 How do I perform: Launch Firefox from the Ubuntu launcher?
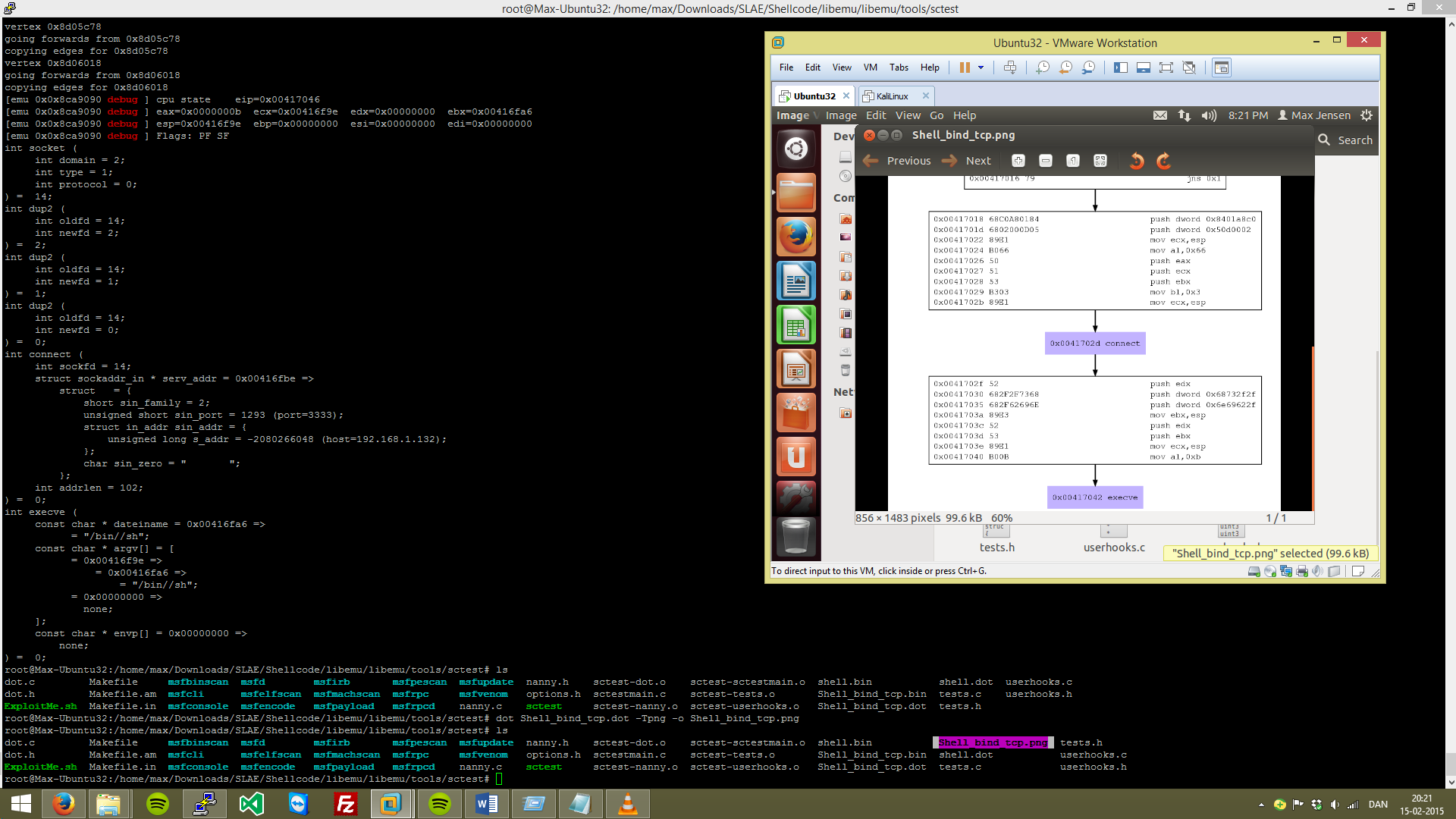[795, 237]
